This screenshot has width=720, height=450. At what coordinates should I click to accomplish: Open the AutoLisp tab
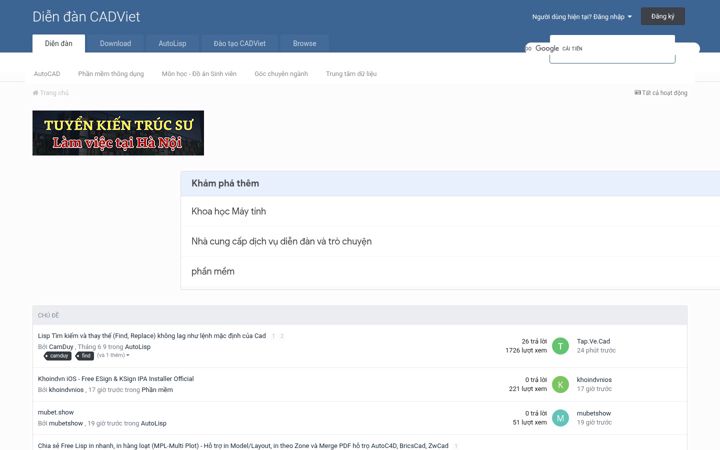tap(172, 43)
